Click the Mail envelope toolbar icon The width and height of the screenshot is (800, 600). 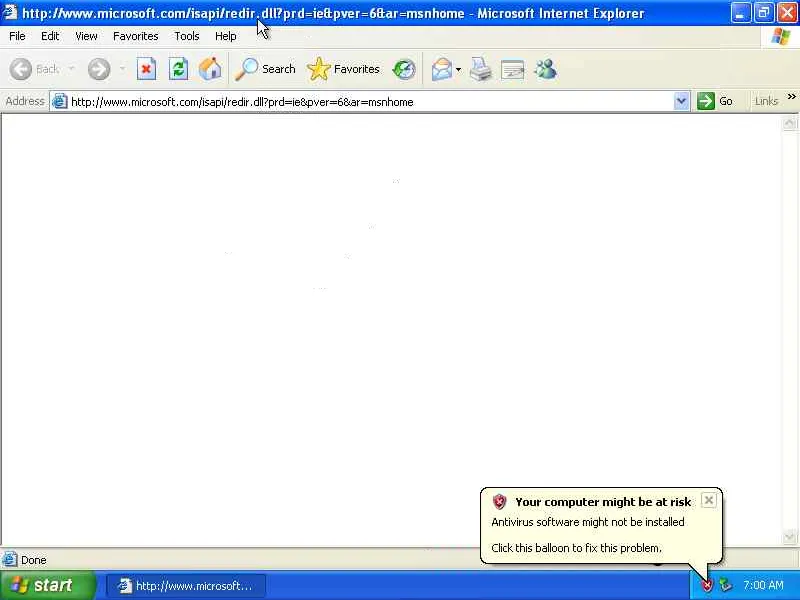442,69
